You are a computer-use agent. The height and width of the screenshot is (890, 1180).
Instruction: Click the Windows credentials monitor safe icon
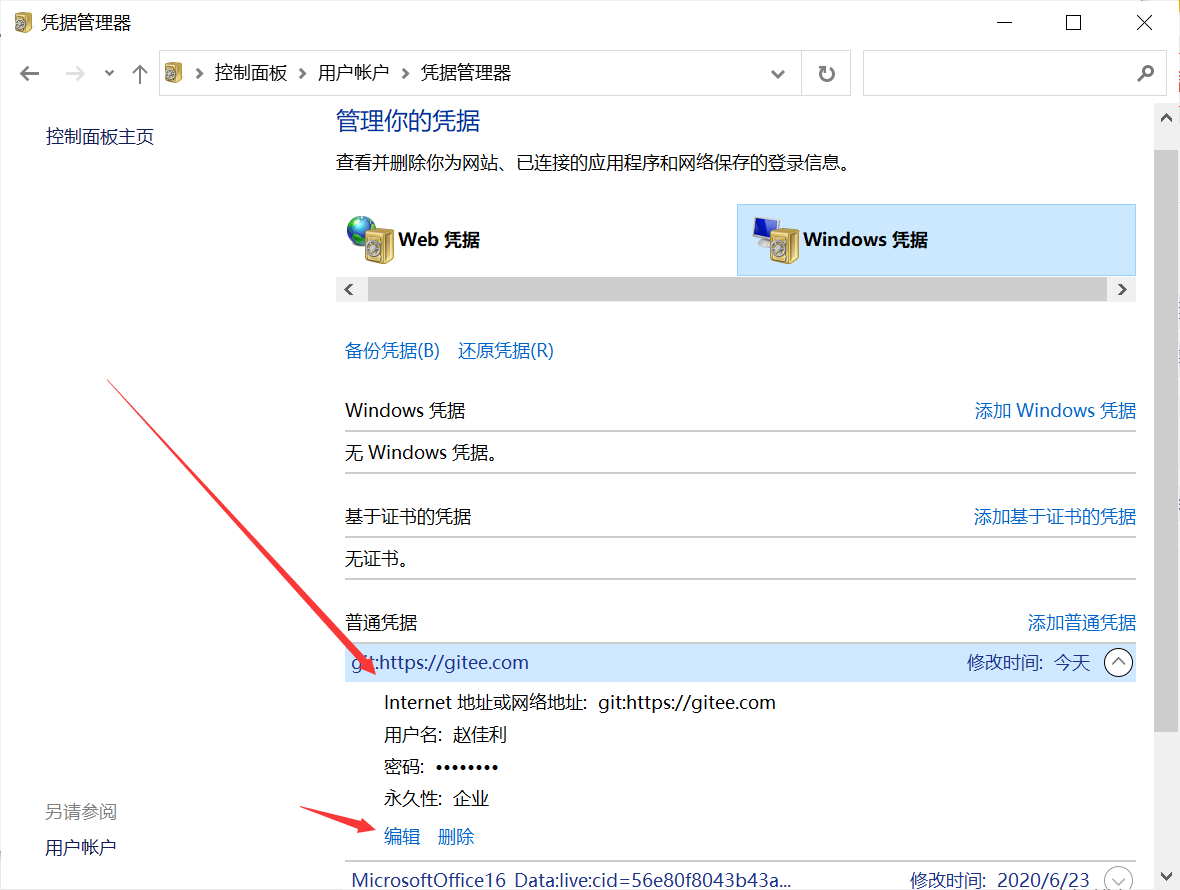[776, 240]
